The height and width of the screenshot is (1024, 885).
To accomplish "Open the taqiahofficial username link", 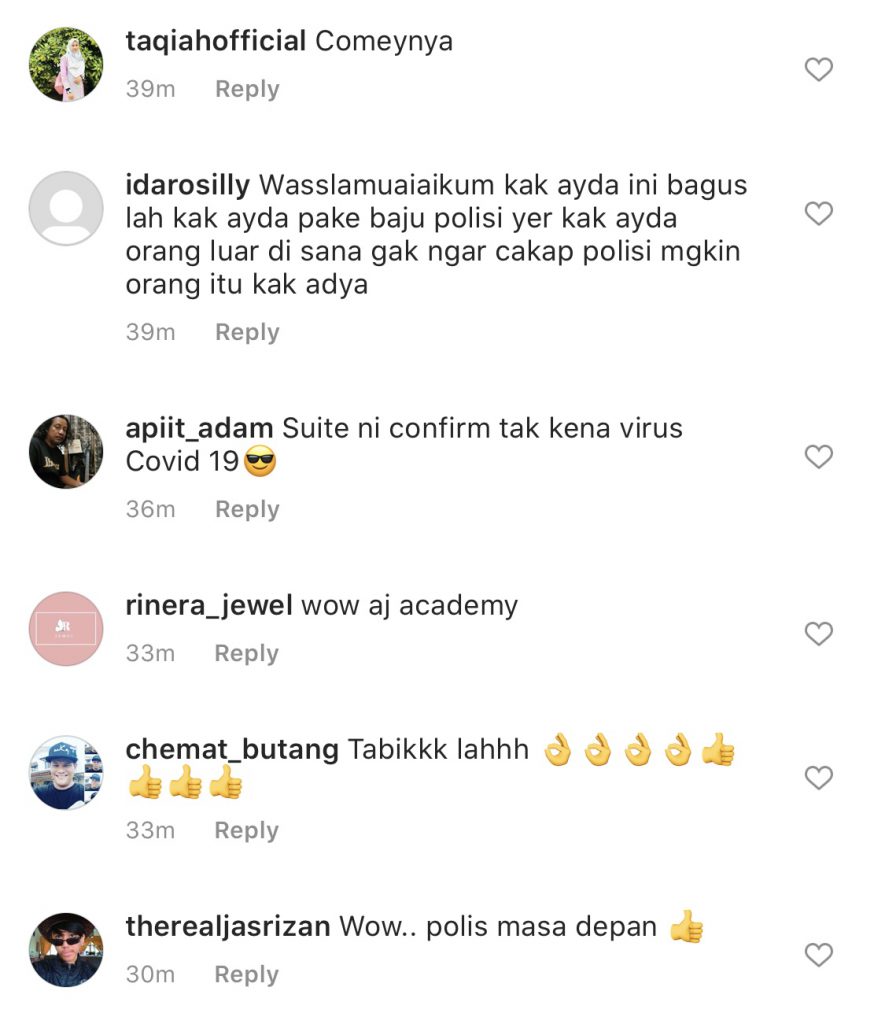I will pos(216,42).
